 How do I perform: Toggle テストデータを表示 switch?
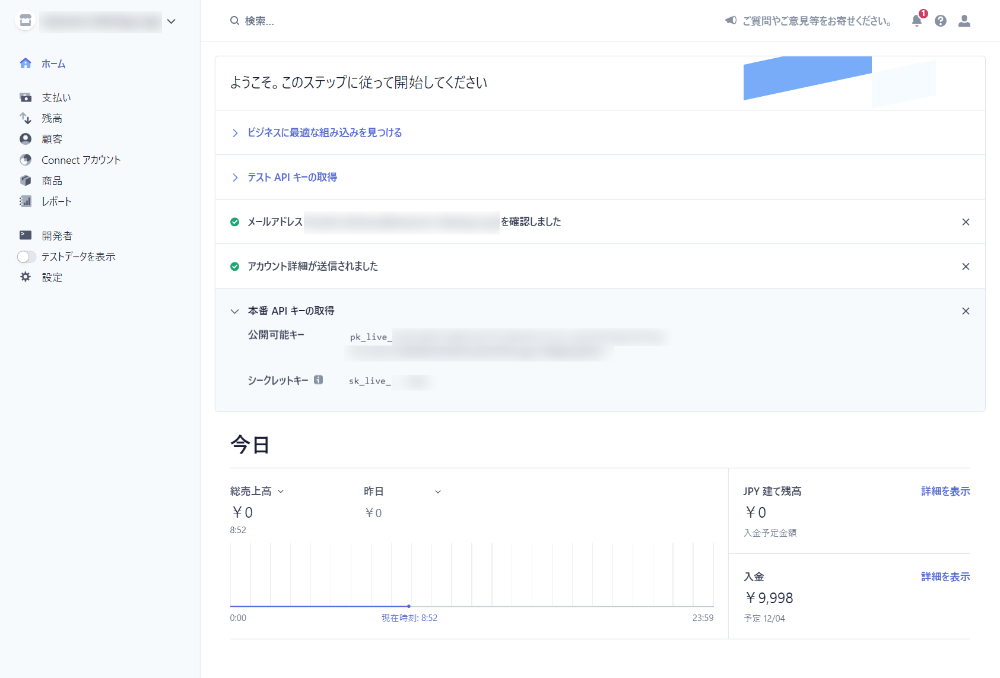(26, 257)
